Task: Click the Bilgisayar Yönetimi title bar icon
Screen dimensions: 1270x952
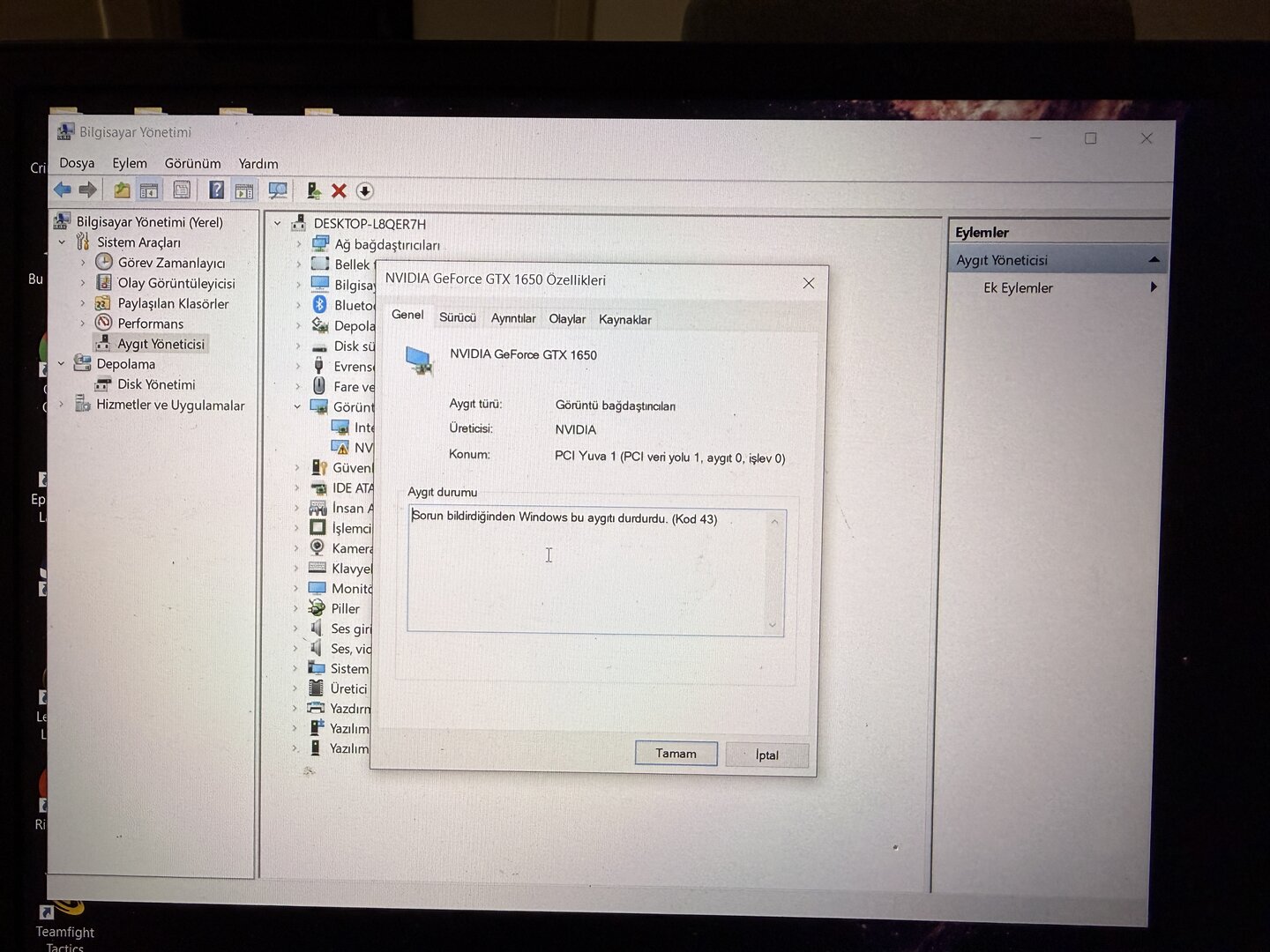Action: 65,132
